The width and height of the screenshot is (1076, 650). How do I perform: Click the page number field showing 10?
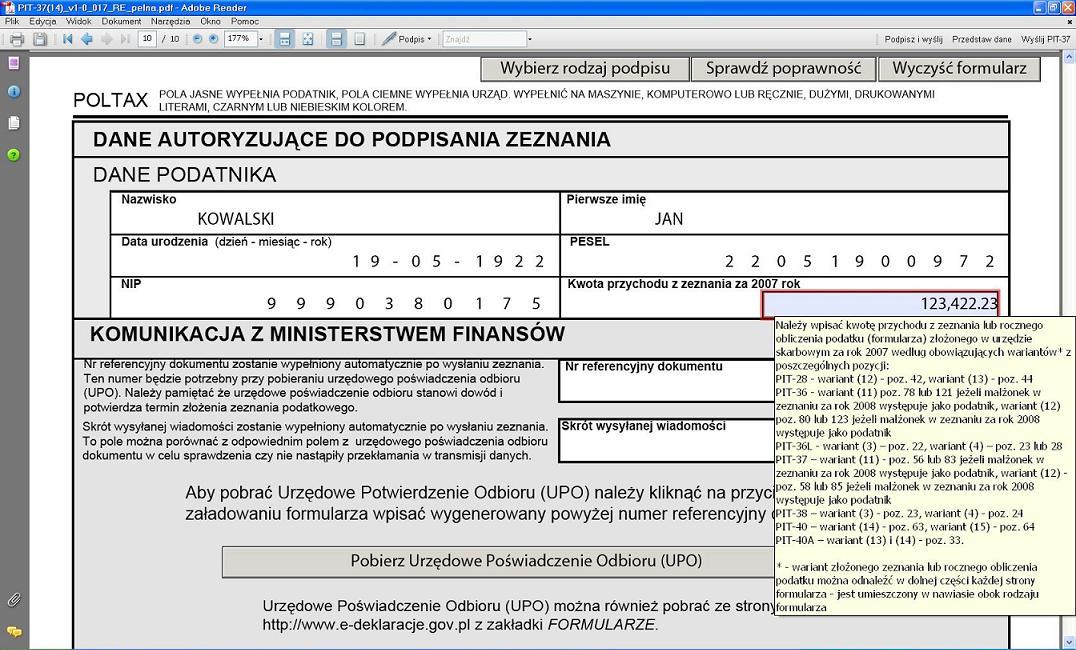point(147,38)
